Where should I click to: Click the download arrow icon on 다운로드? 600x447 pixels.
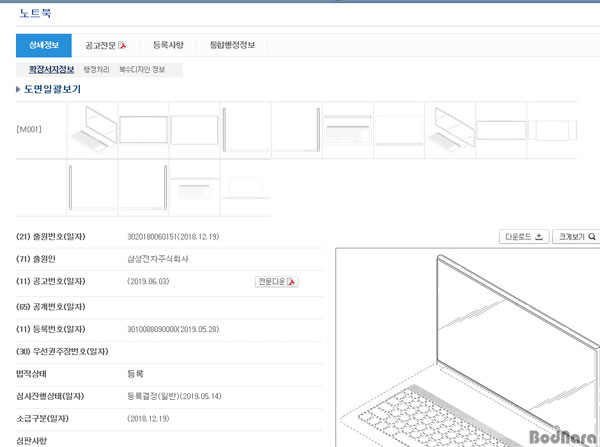[539, 237]
